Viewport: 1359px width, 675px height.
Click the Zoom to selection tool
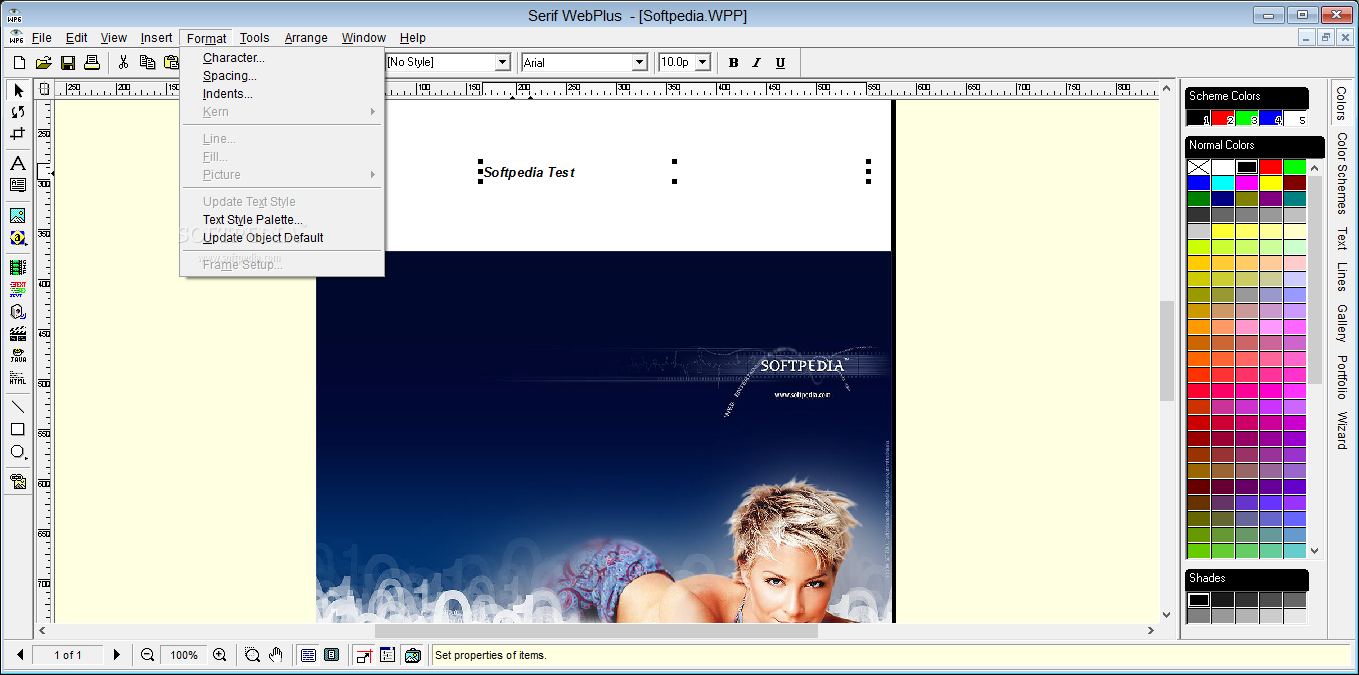click(x=252, y=655)
